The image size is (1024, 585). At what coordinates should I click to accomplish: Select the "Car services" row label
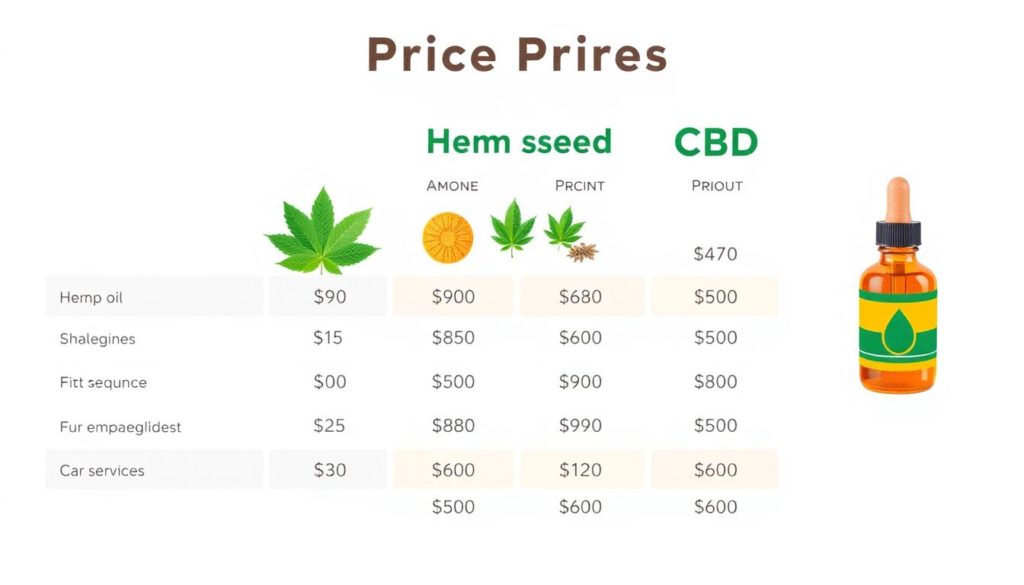pos(102,471)
